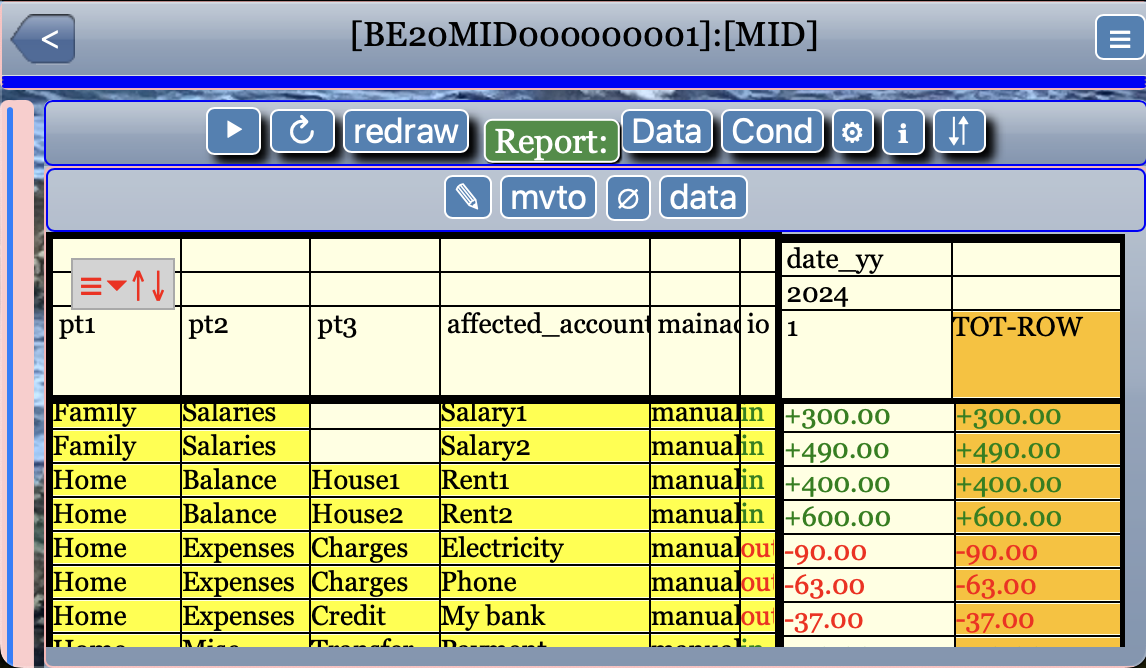Open the red sort dropdown menu
This screenshot has width=1146, height=668.
click(x=103, y=285)
